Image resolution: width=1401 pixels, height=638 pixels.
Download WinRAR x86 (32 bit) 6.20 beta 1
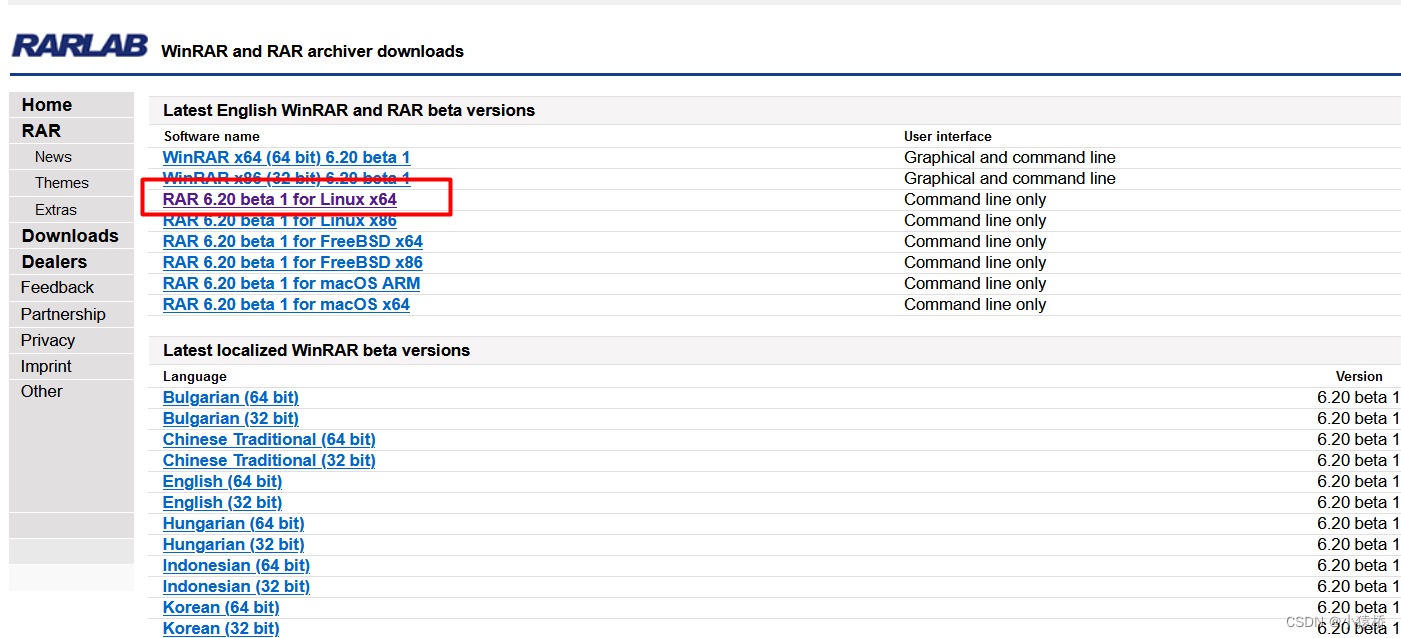(286, 179)
